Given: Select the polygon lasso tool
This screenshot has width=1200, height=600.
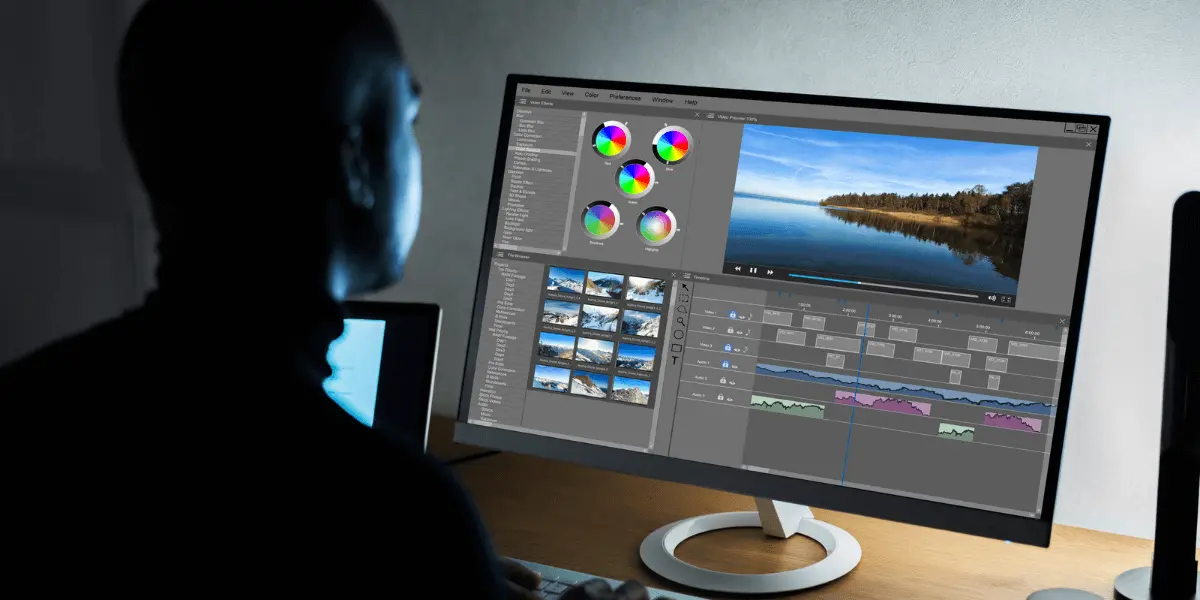Looking at the screenshot, I should [x=682, y=309].
